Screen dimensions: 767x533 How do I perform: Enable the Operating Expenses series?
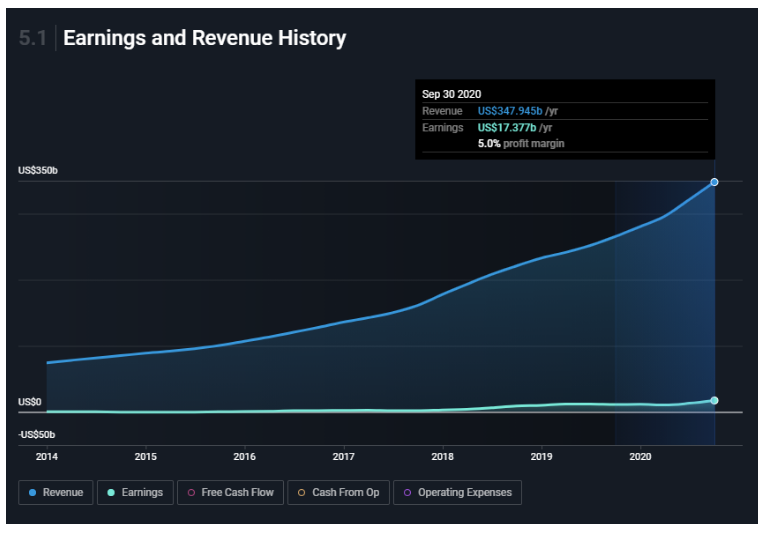pos(457,492)
